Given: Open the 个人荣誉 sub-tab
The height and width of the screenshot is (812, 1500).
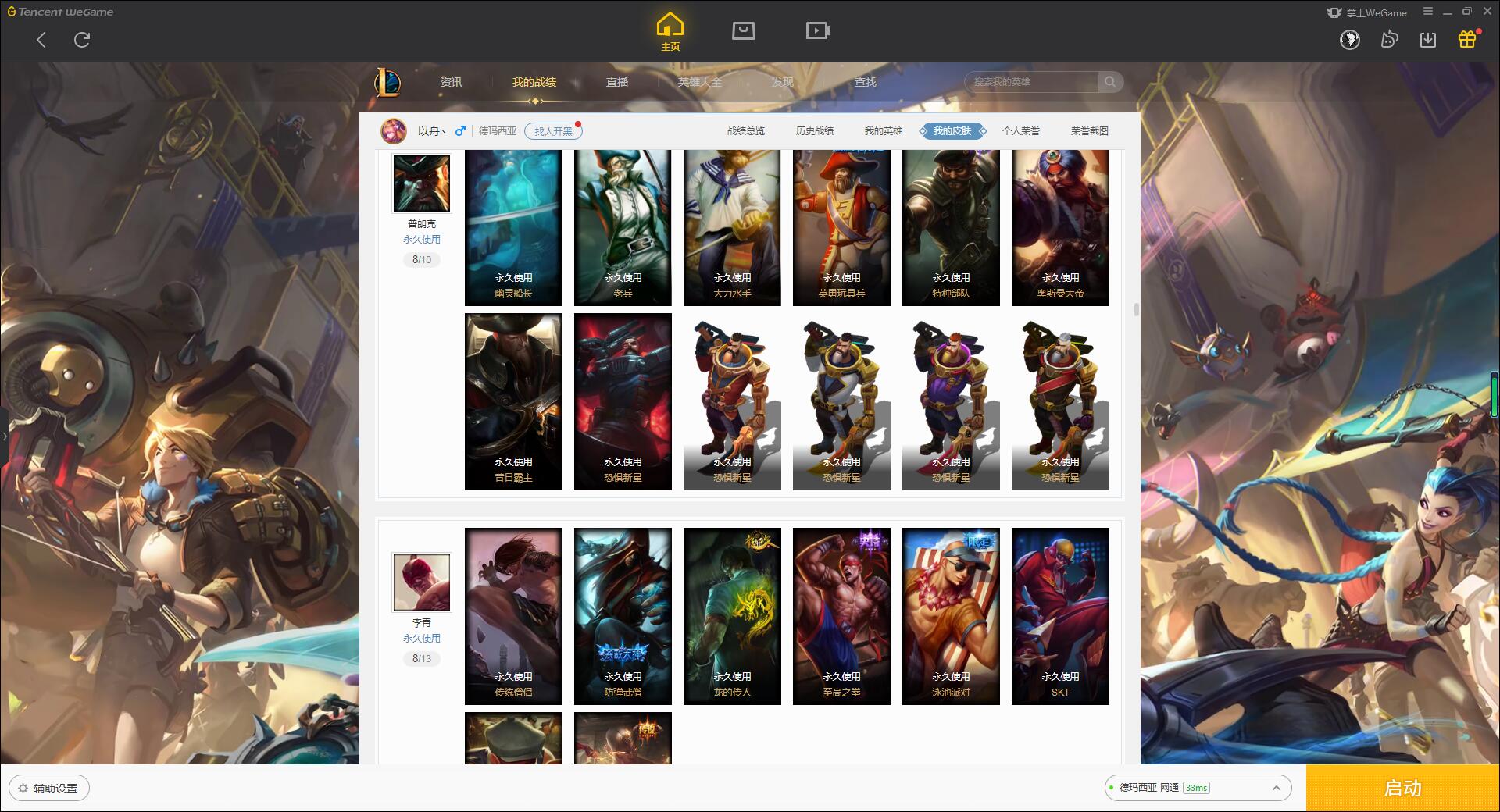Looking at the screenshot, I should point(1021,131).
